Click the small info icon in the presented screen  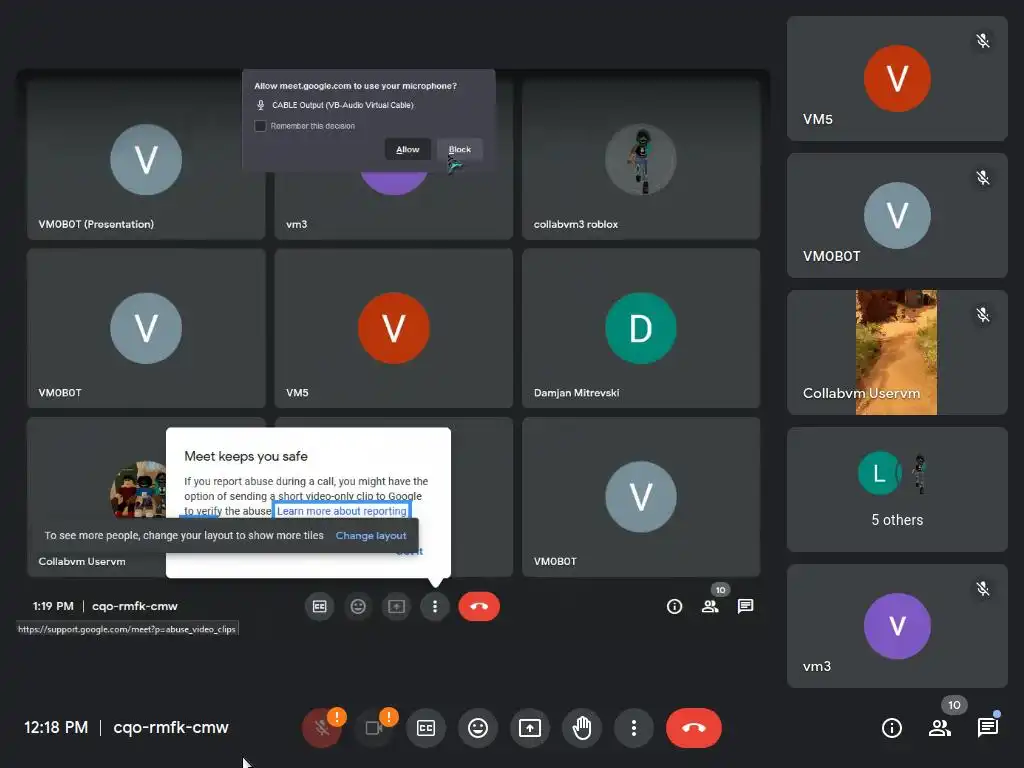pos(675,607)
